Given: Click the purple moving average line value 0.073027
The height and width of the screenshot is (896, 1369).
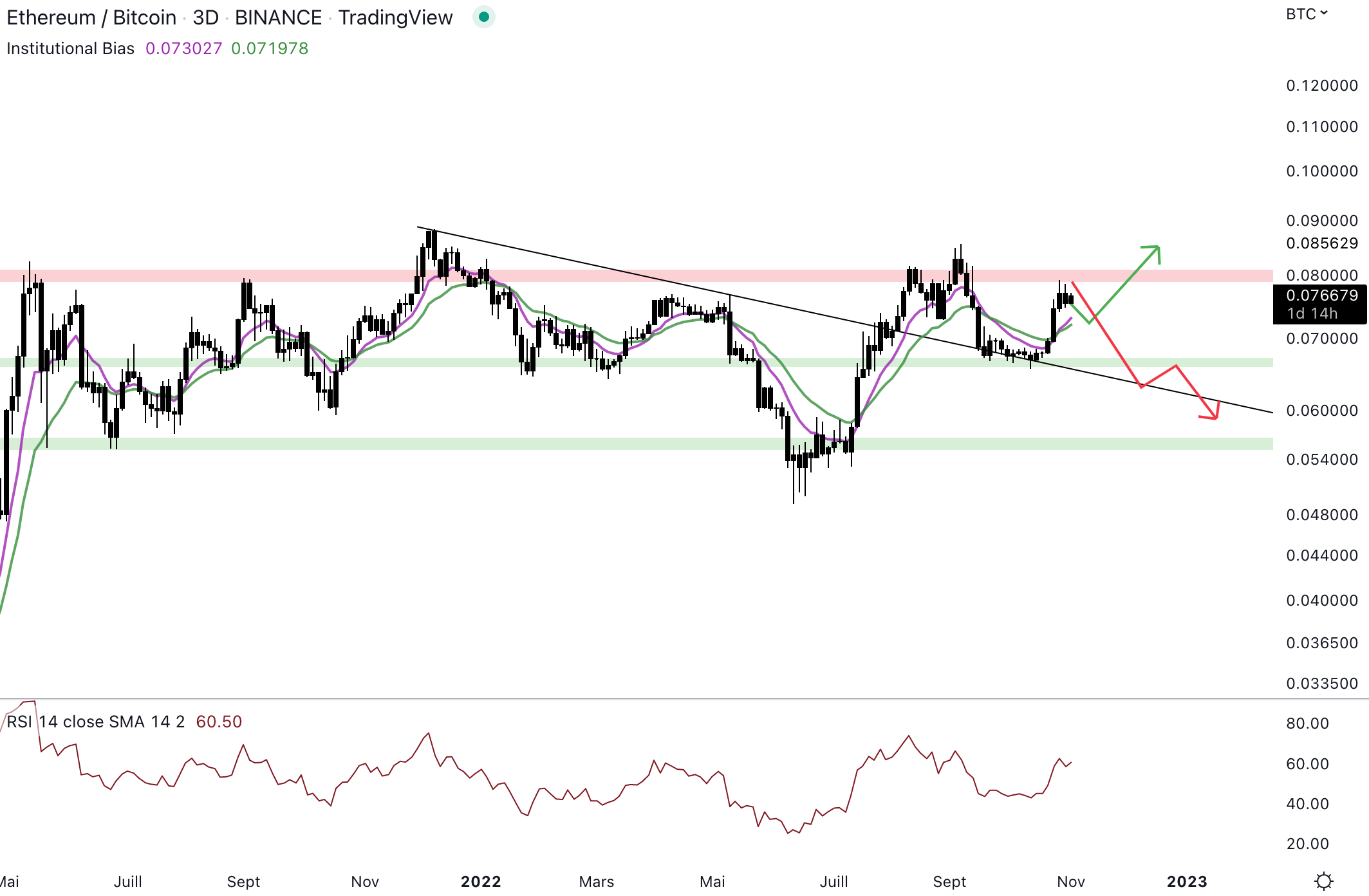Looking at the screenshot, I should click(183, 48).
